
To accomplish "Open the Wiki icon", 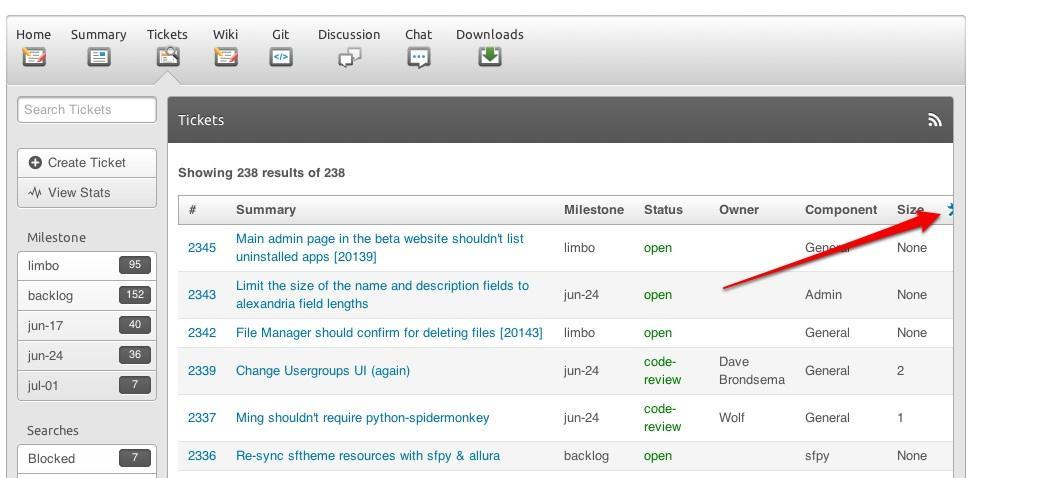I will tap(226, 57).
